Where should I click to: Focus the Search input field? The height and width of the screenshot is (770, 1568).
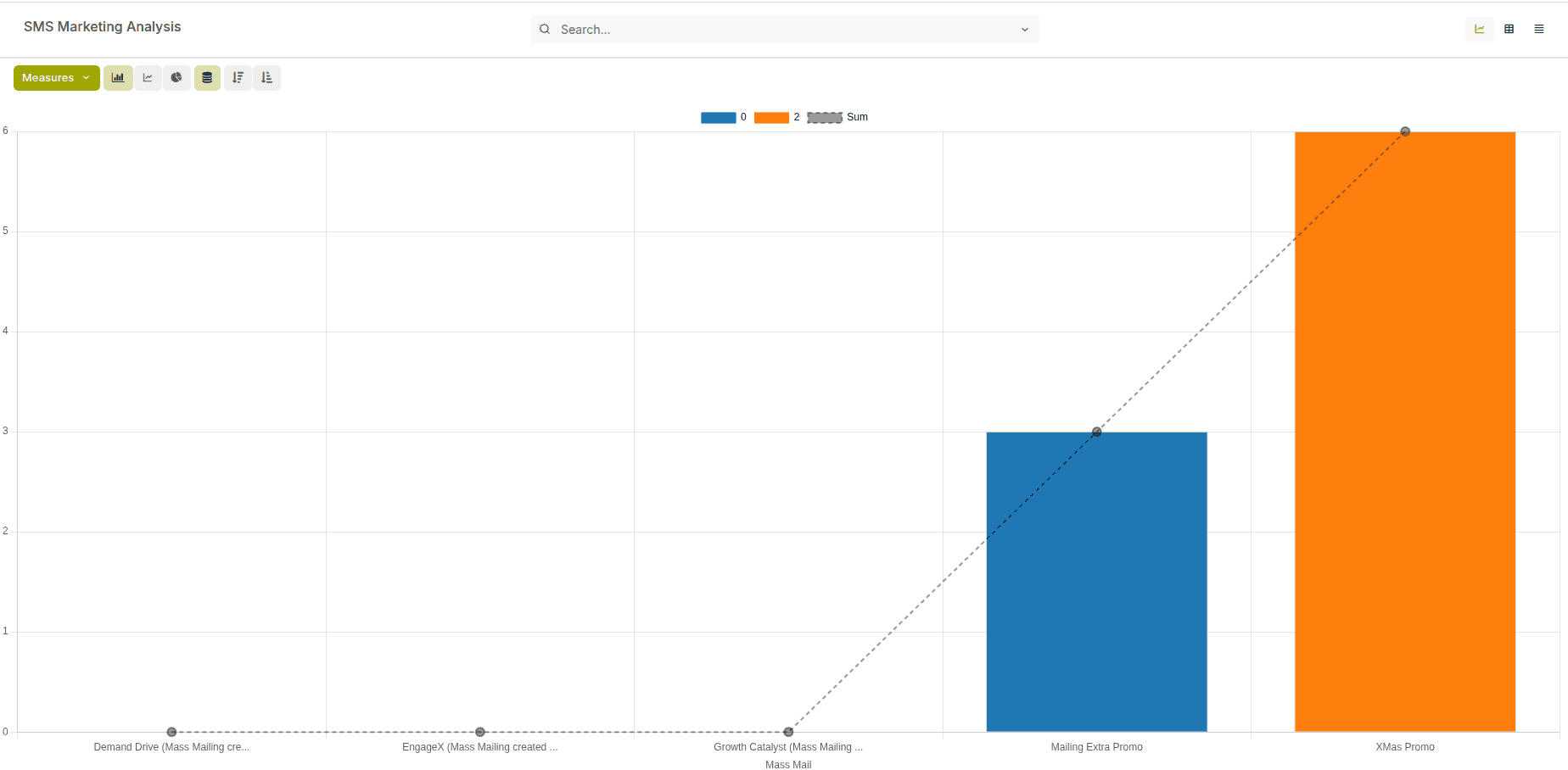[x=781, y=30]
